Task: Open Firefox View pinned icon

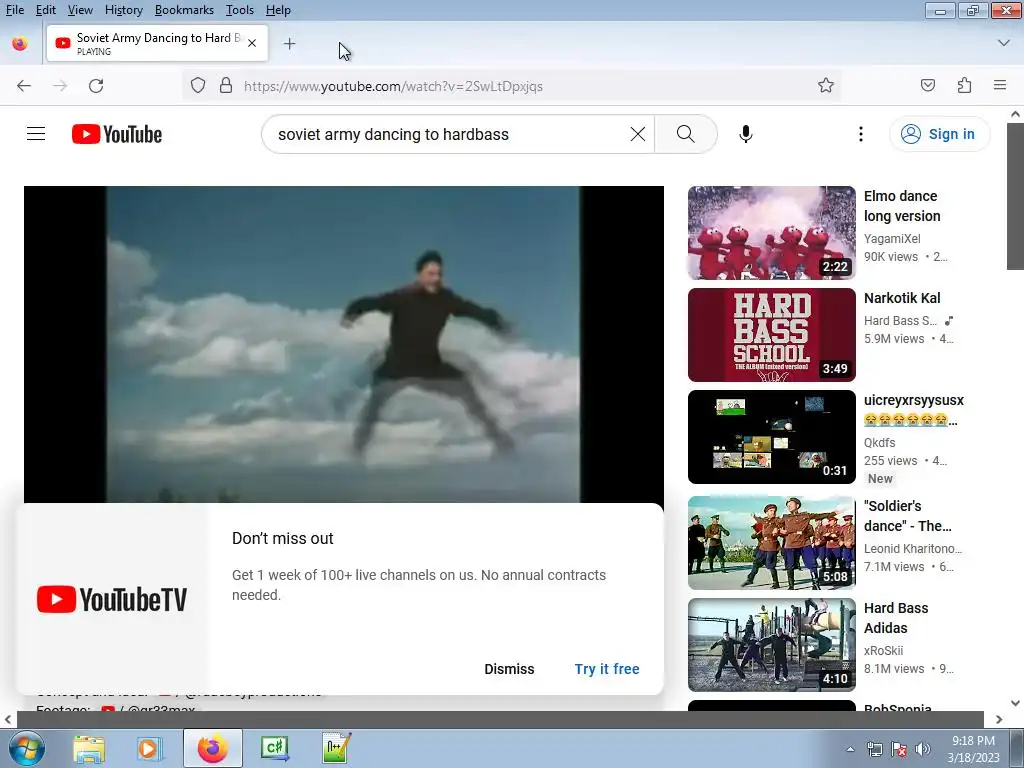Action: click(x=20, y=44)
